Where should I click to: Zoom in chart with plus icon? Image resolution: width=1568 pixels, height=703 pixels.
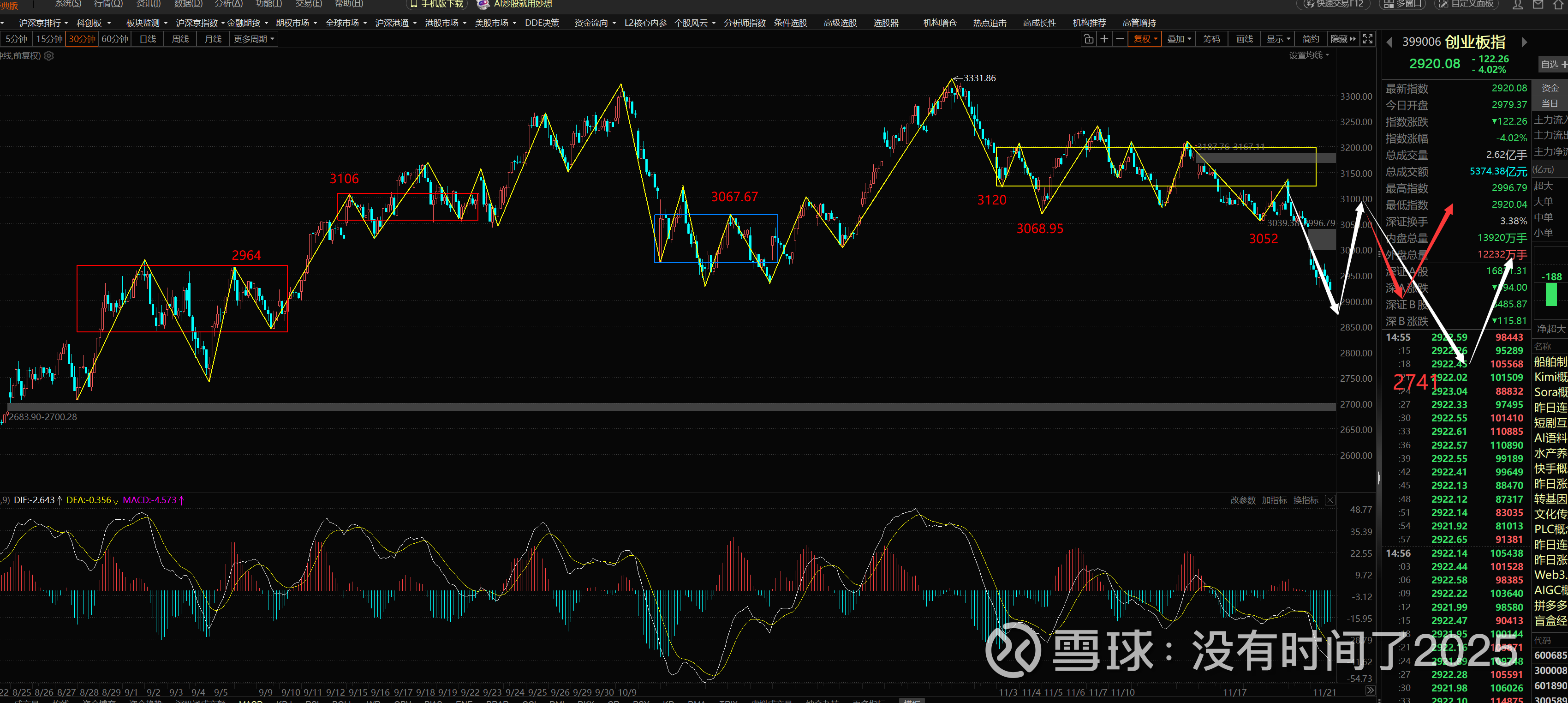[x=1104, y=39]
